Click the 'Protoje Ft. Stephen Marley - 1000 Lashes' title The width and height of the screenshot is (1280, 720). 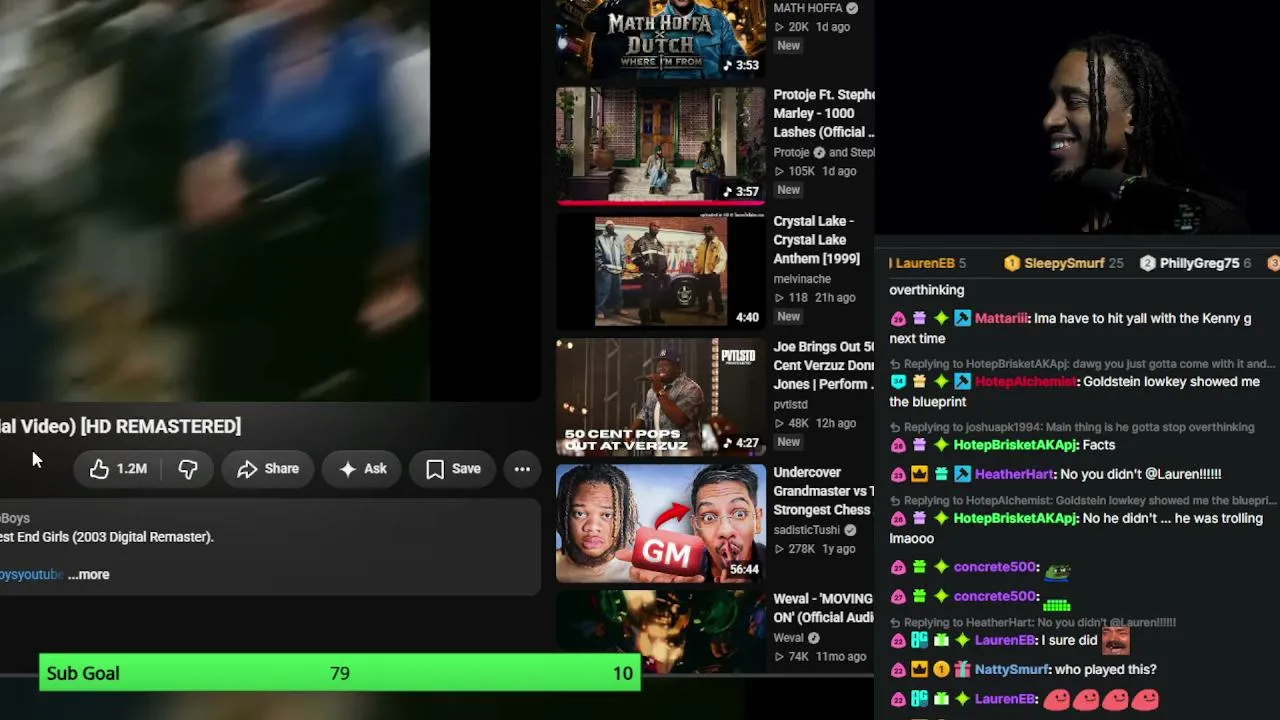pyautogui.click(x=824, y=113)
